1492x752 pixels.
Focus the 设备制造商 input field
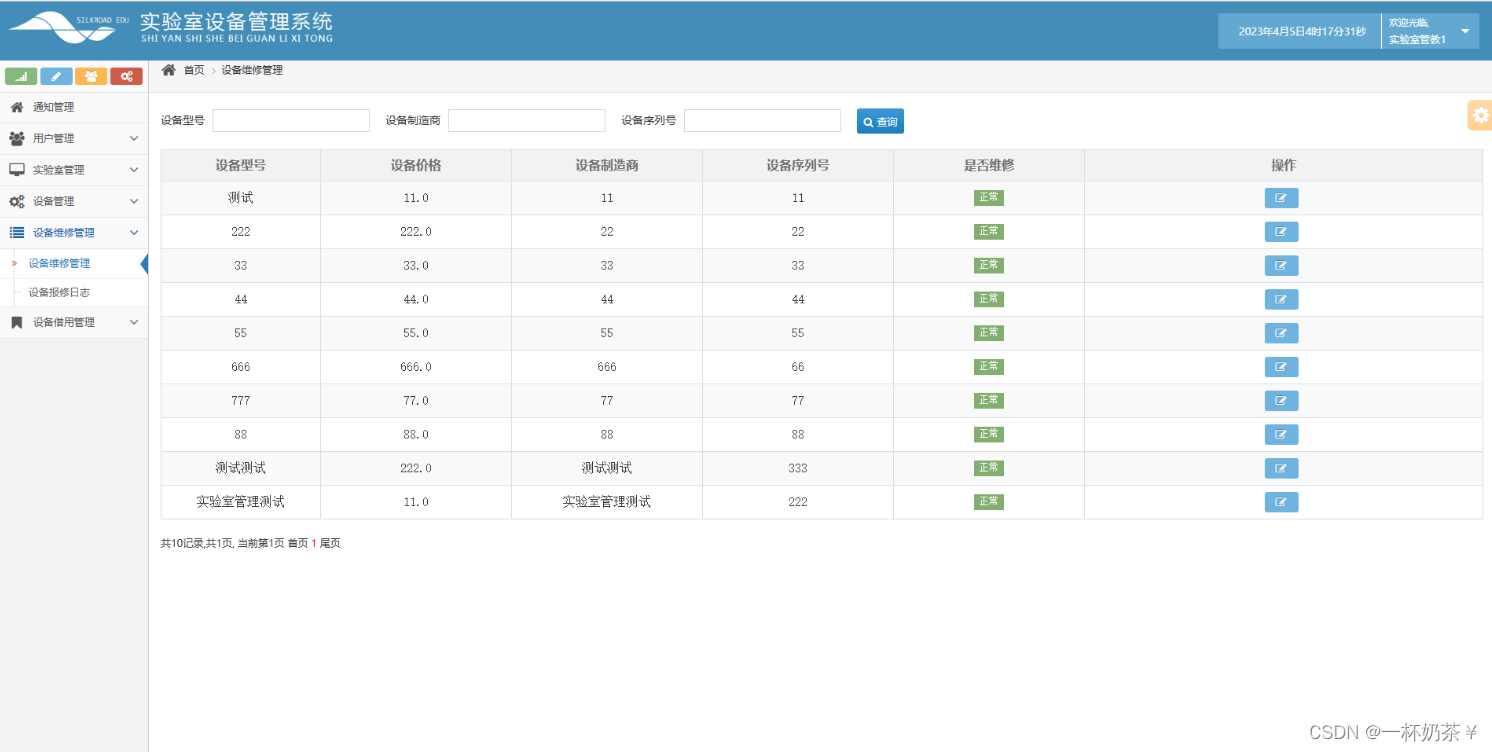[x=527, y=121]
